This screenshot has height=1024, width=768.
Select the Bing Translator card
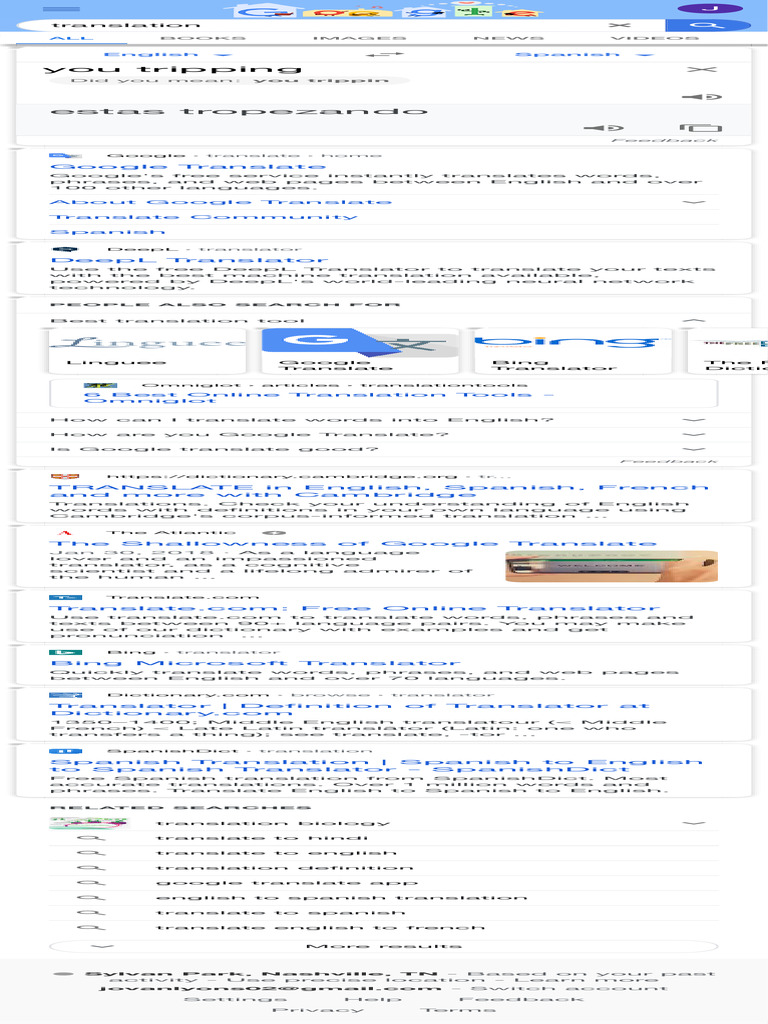573,351
